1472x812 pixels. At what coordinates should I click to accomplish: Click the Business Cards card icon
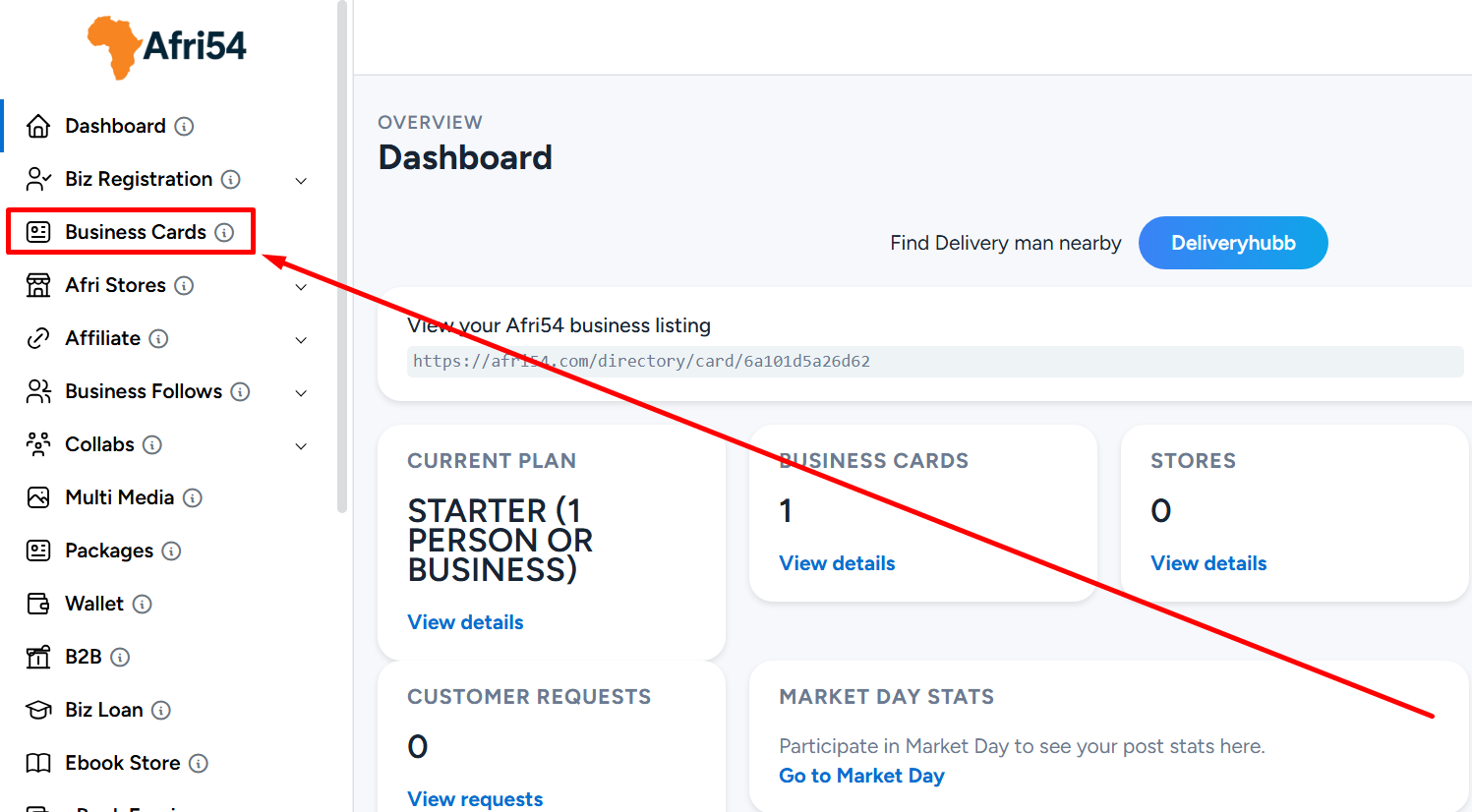38,232
